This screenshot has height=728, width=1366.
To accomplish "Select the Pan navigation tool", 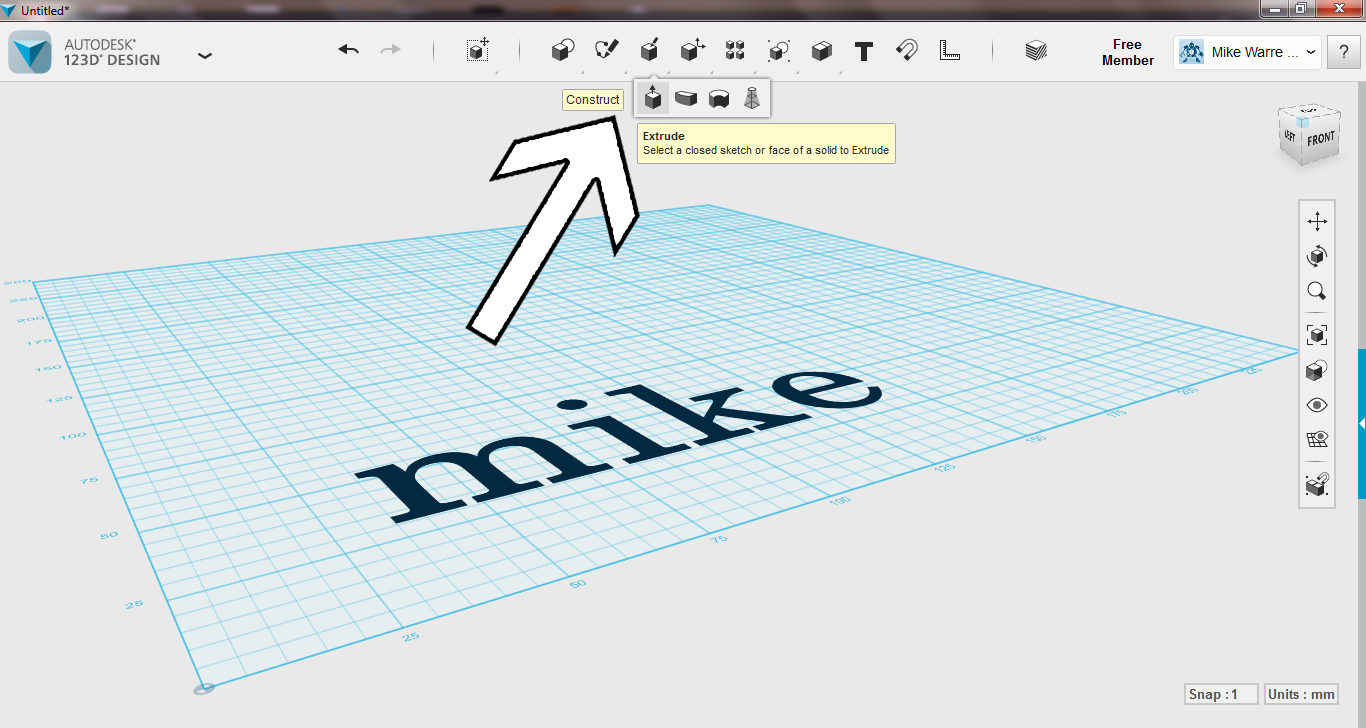I will coord(1317,221).
